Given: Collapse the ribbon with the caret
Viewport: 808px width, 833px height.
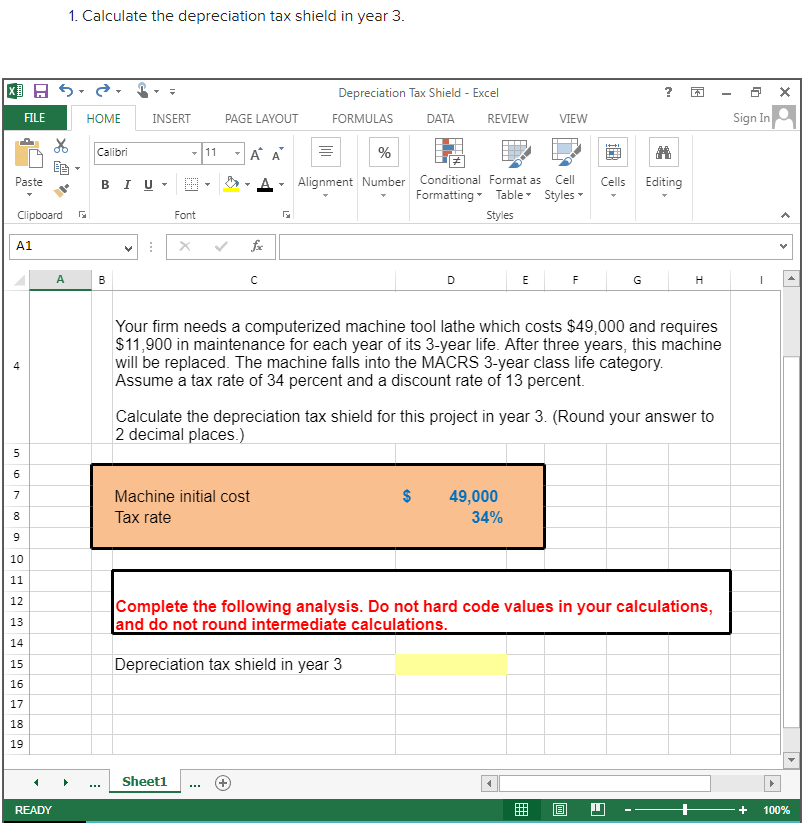Looking at the screenshot, I should point(786,215).
